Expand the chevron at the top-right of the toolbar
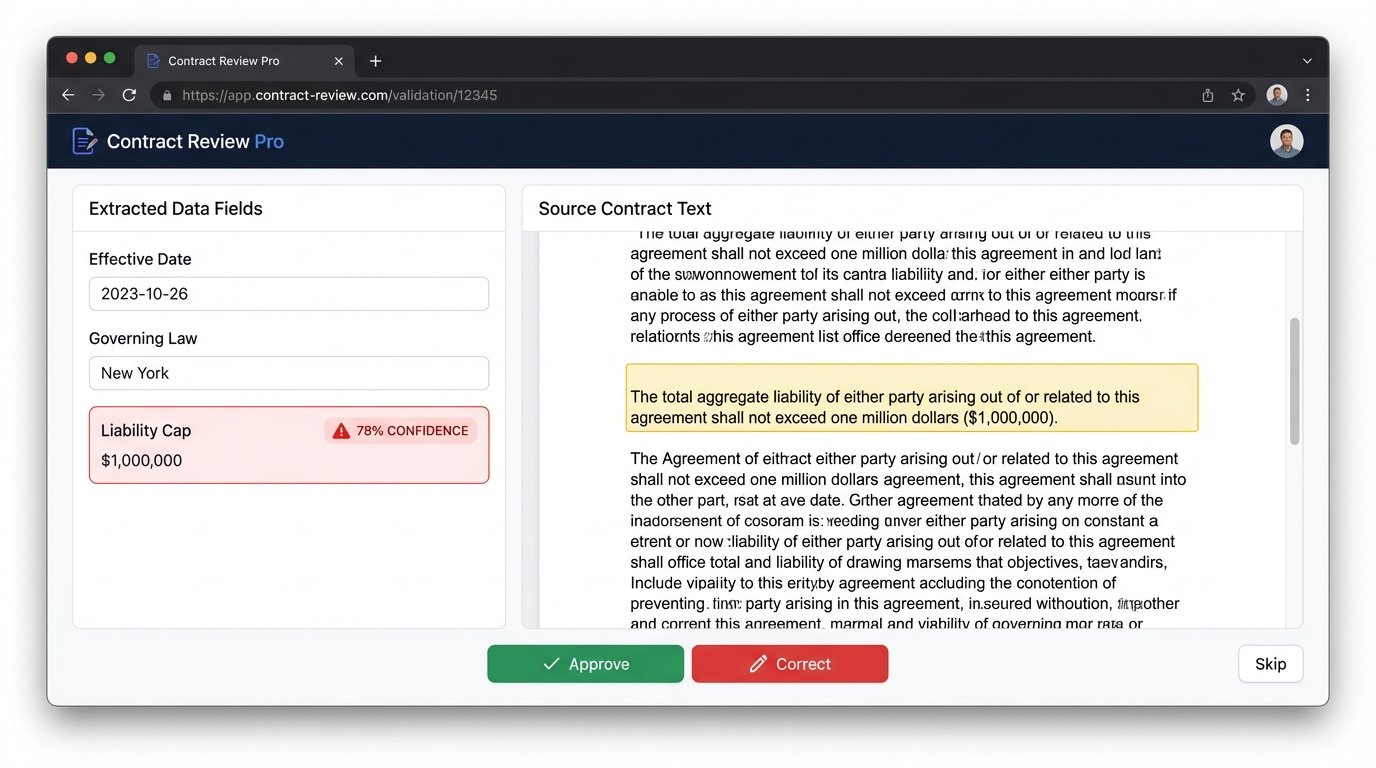Image resolution: width=1376 pixels, height=768 pixels. (1307, 59)
